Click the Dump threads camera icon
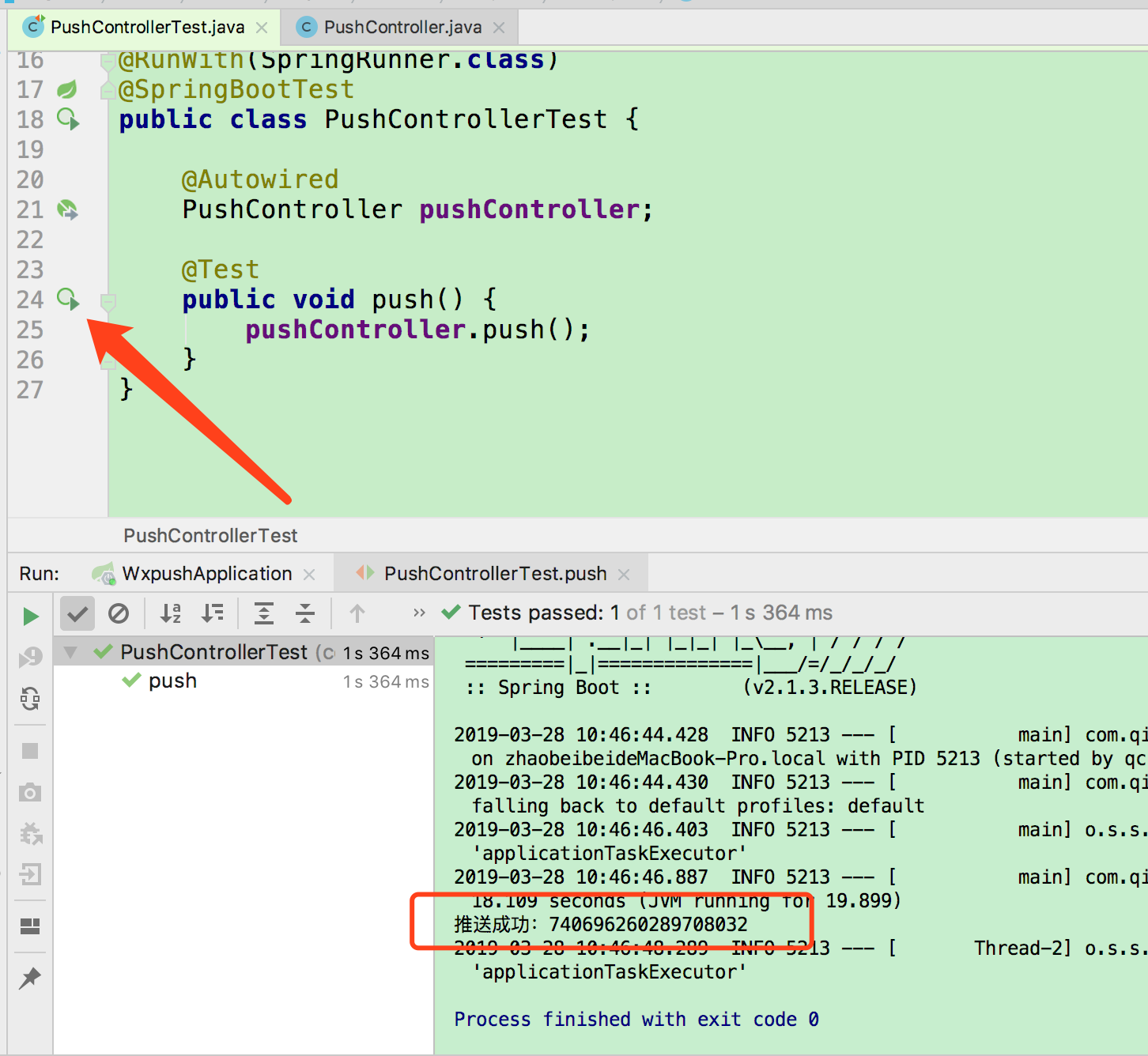Viewport: 1148px width, 1056px height. pyautogui.click(x=31, y=792)
